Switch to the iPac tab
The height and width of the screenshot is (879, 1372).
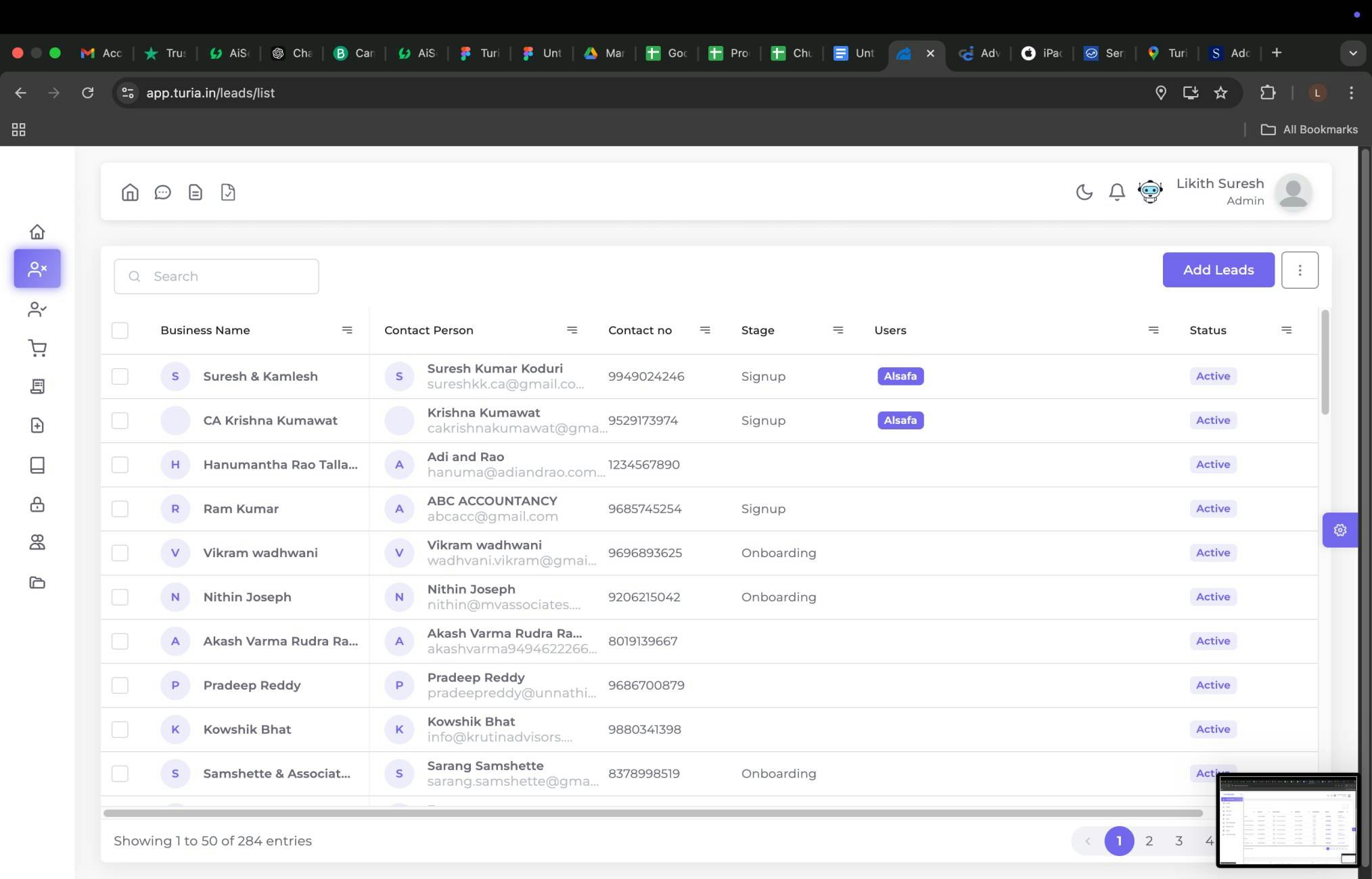coord(1043,53)
